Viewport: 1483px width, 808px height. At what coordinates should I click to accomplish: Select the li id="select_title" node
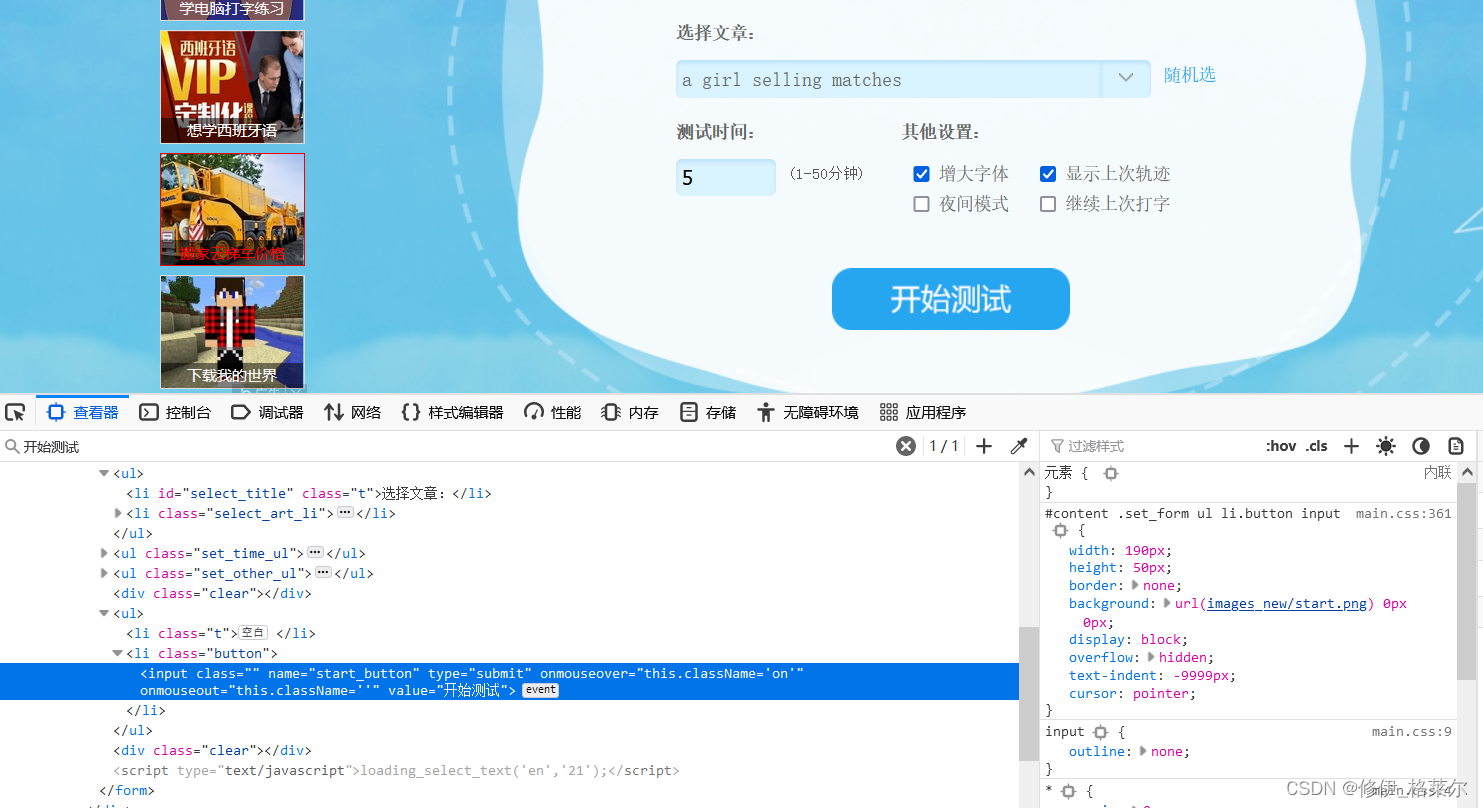click(x=309, y=494)
